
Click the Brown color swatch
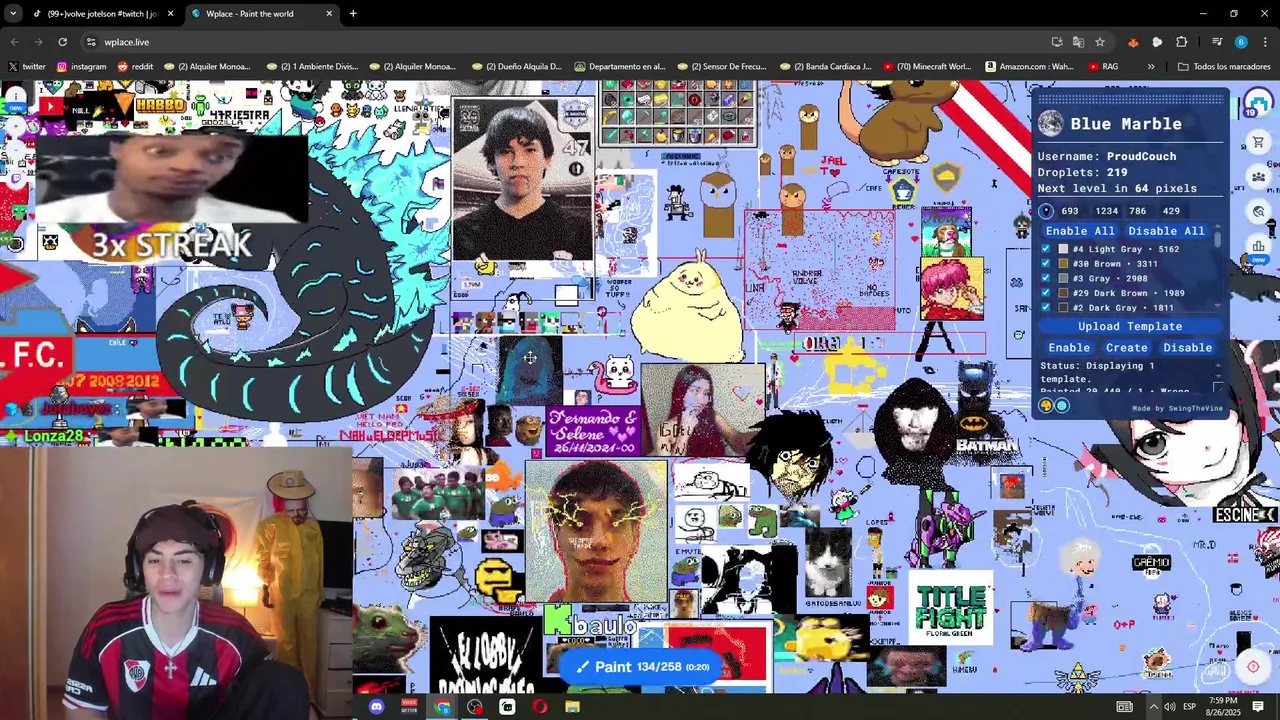coord(1063,264)
